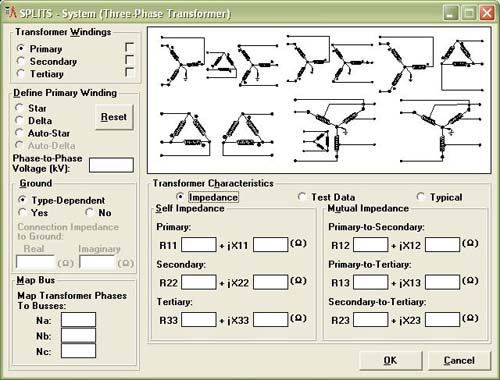Select the Secondary winding radio button
This screenshot has width=500, height=380.
[x=21, y=61]
